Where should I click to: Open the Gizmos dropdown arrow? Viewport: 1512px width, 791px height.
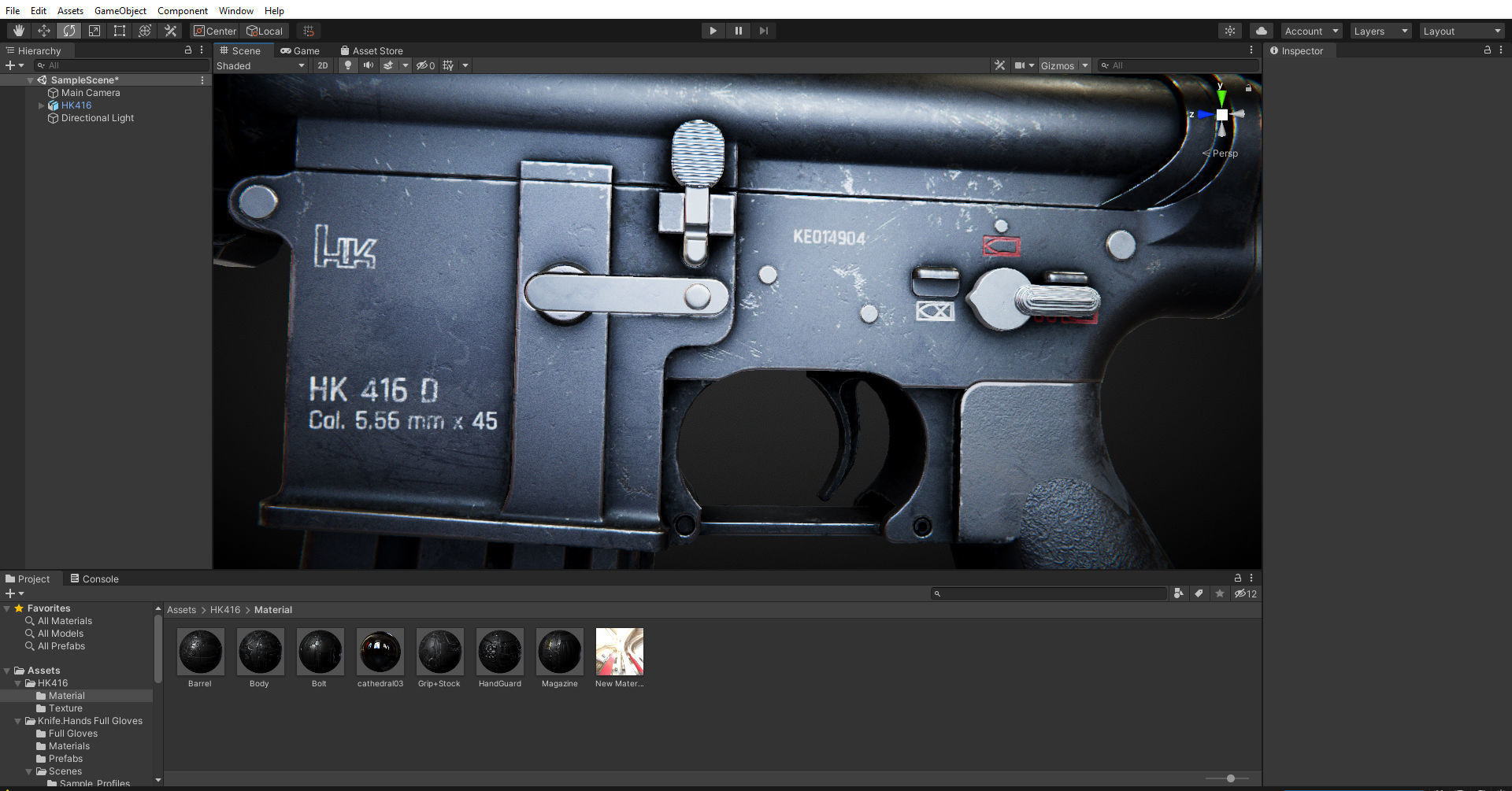click(1085, 65)
